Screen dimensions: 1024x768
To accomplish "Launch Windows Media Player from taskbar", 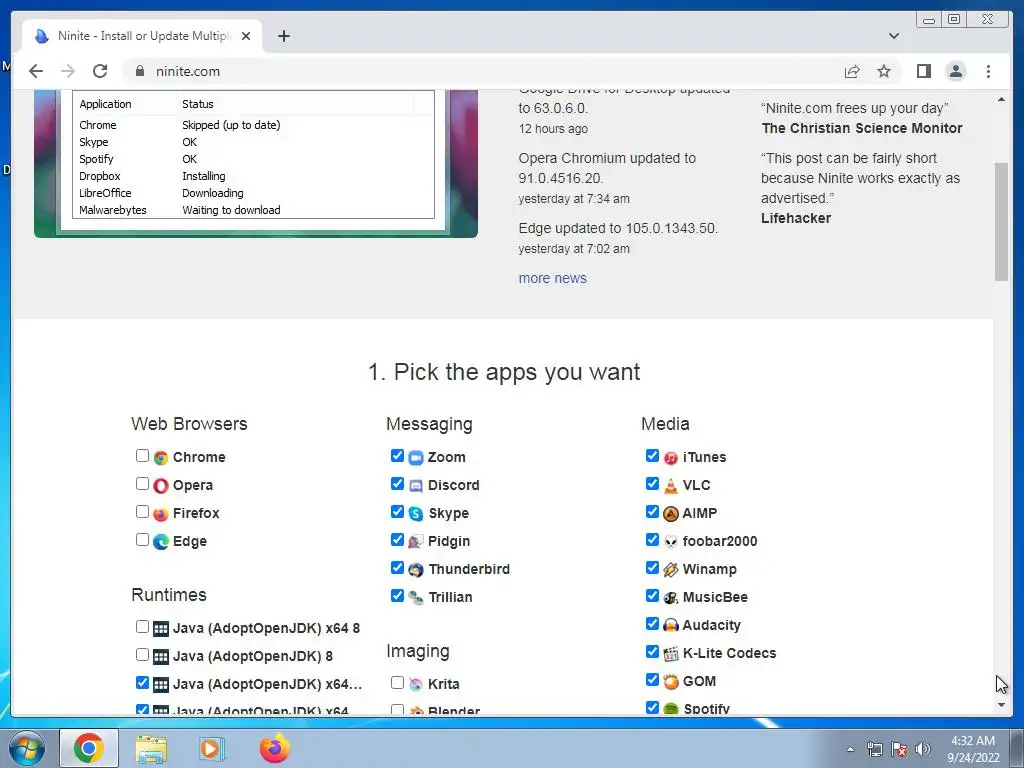I will tap(211, 748).
